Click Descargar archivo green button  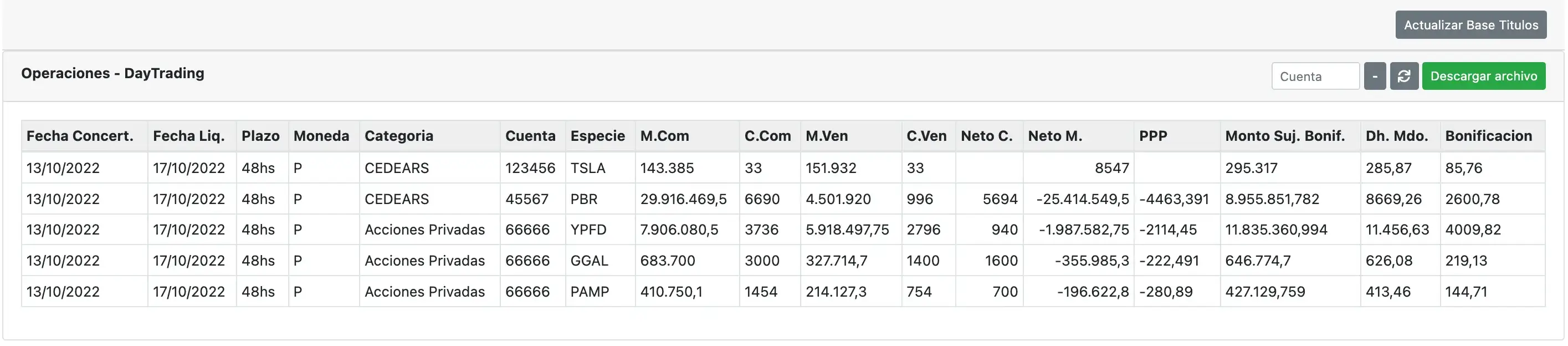(1483, 76)
